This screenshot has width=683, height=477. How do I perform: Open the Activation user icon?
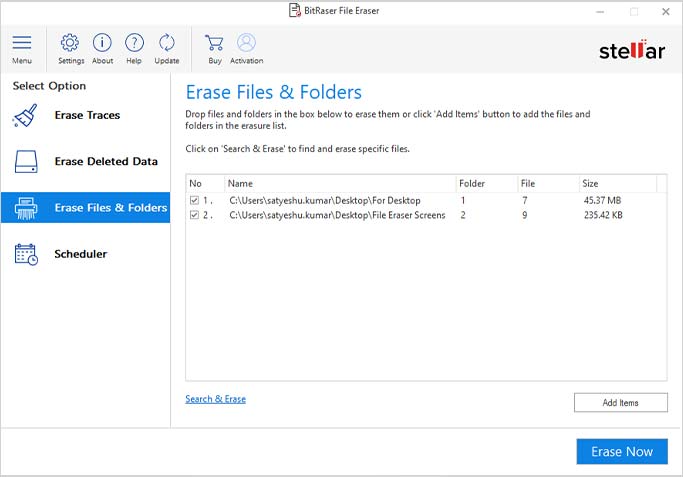coord(247,43)
